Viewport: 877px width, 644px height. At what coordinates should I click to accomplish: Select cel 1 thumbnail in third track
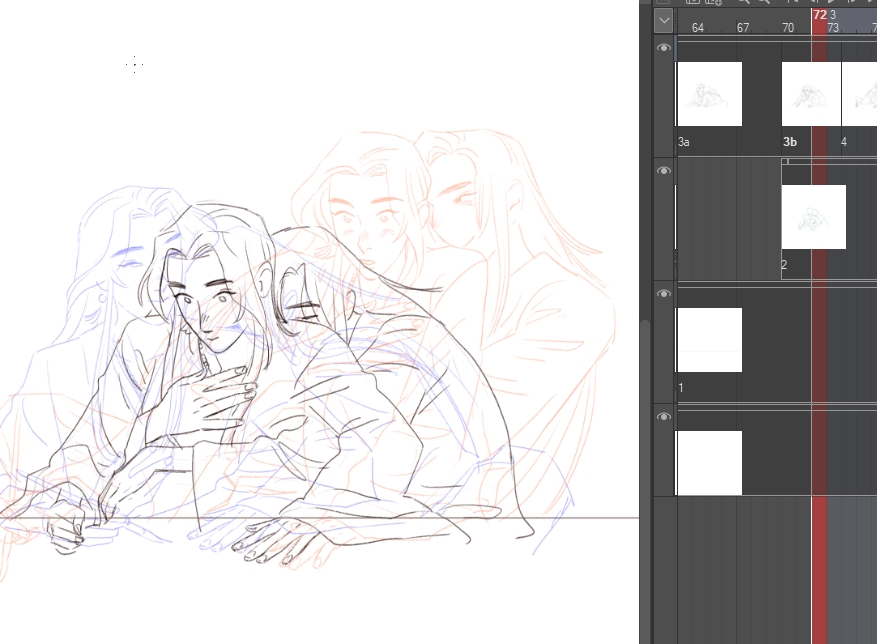[x=709, y=340]
